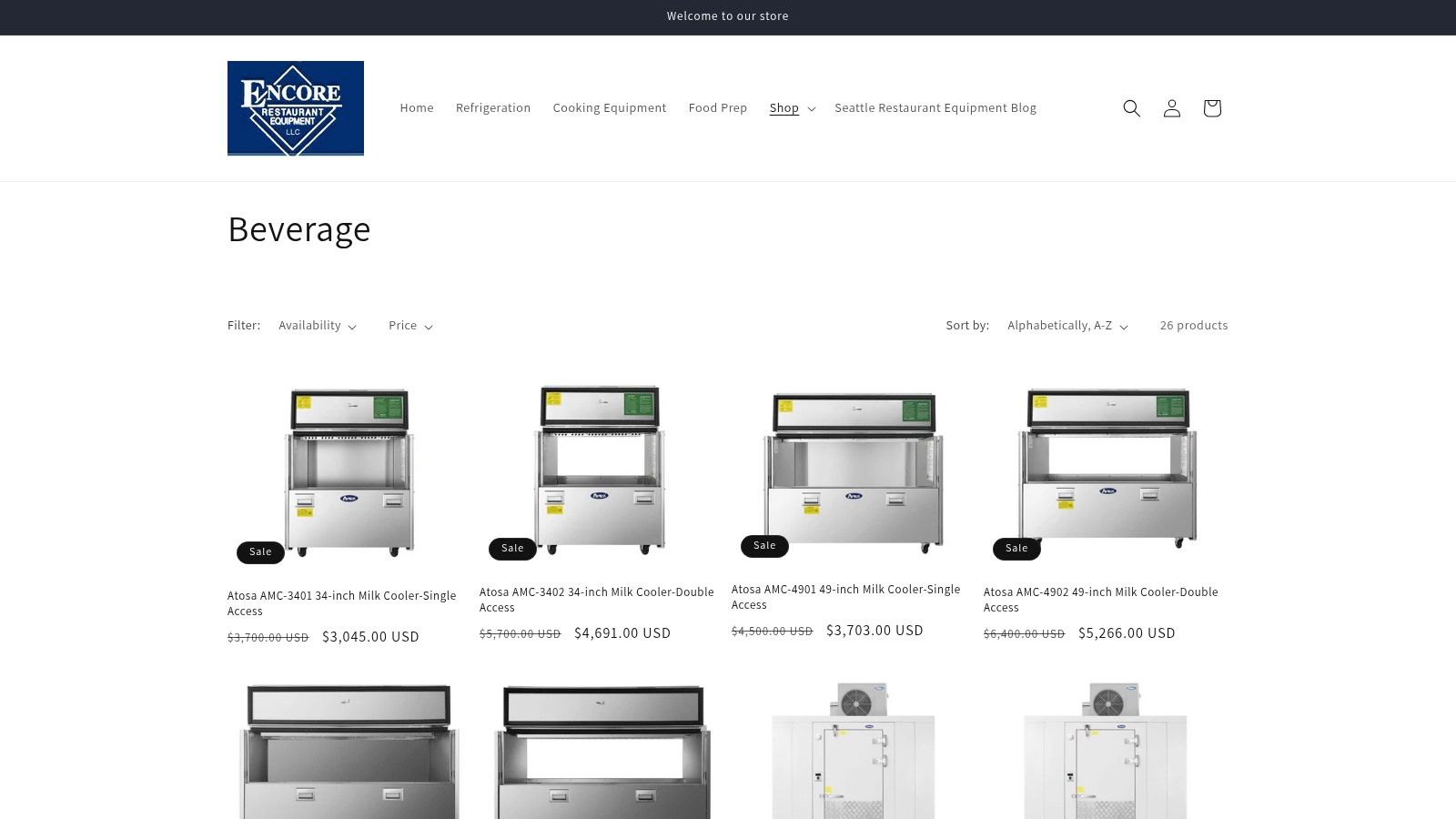Expand the Shop dropdown menu
1456x819 pixels.
793,107
